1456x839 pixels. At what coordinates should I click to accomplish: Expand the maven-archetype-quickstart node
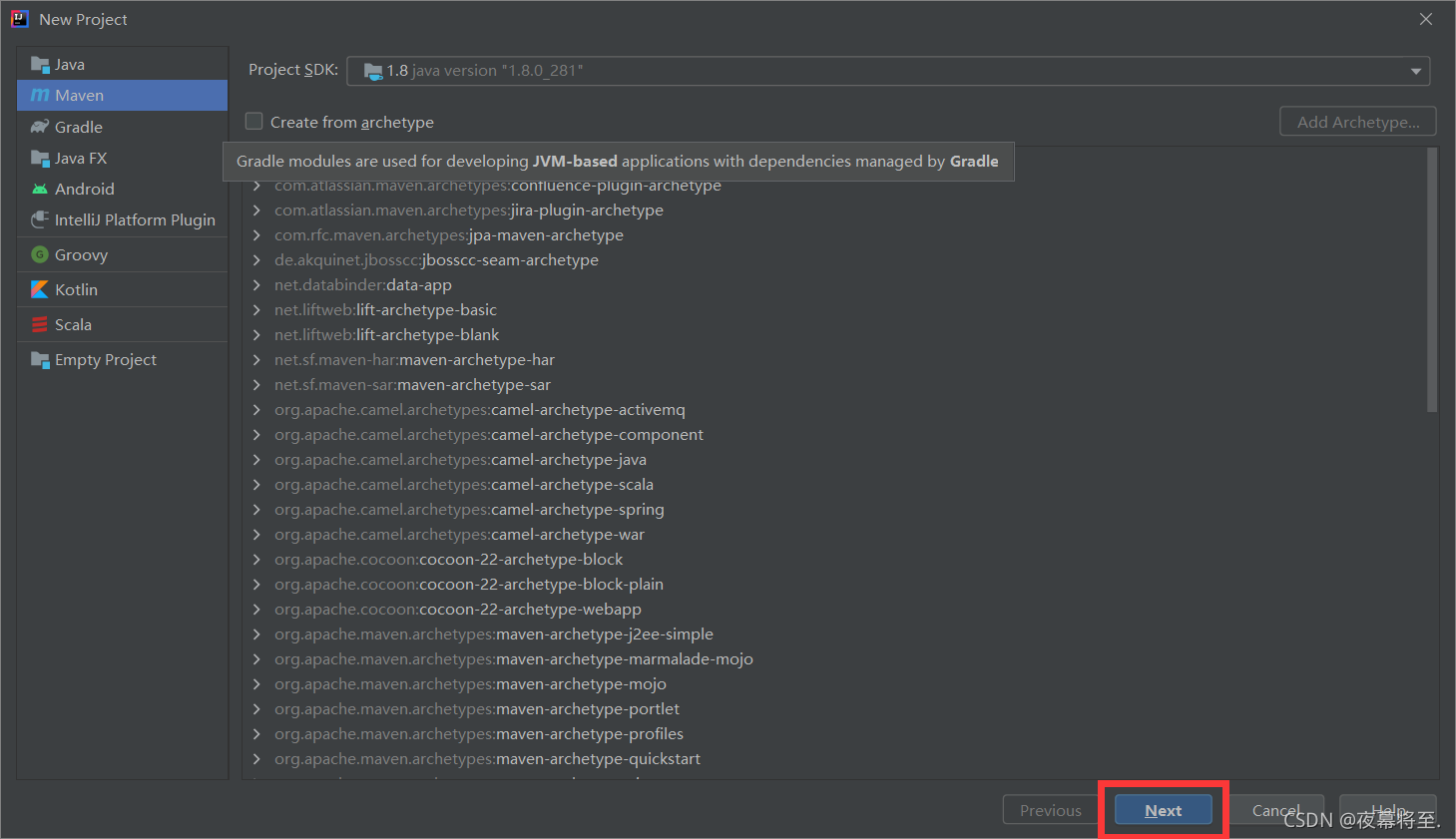[x=256, y=758]
